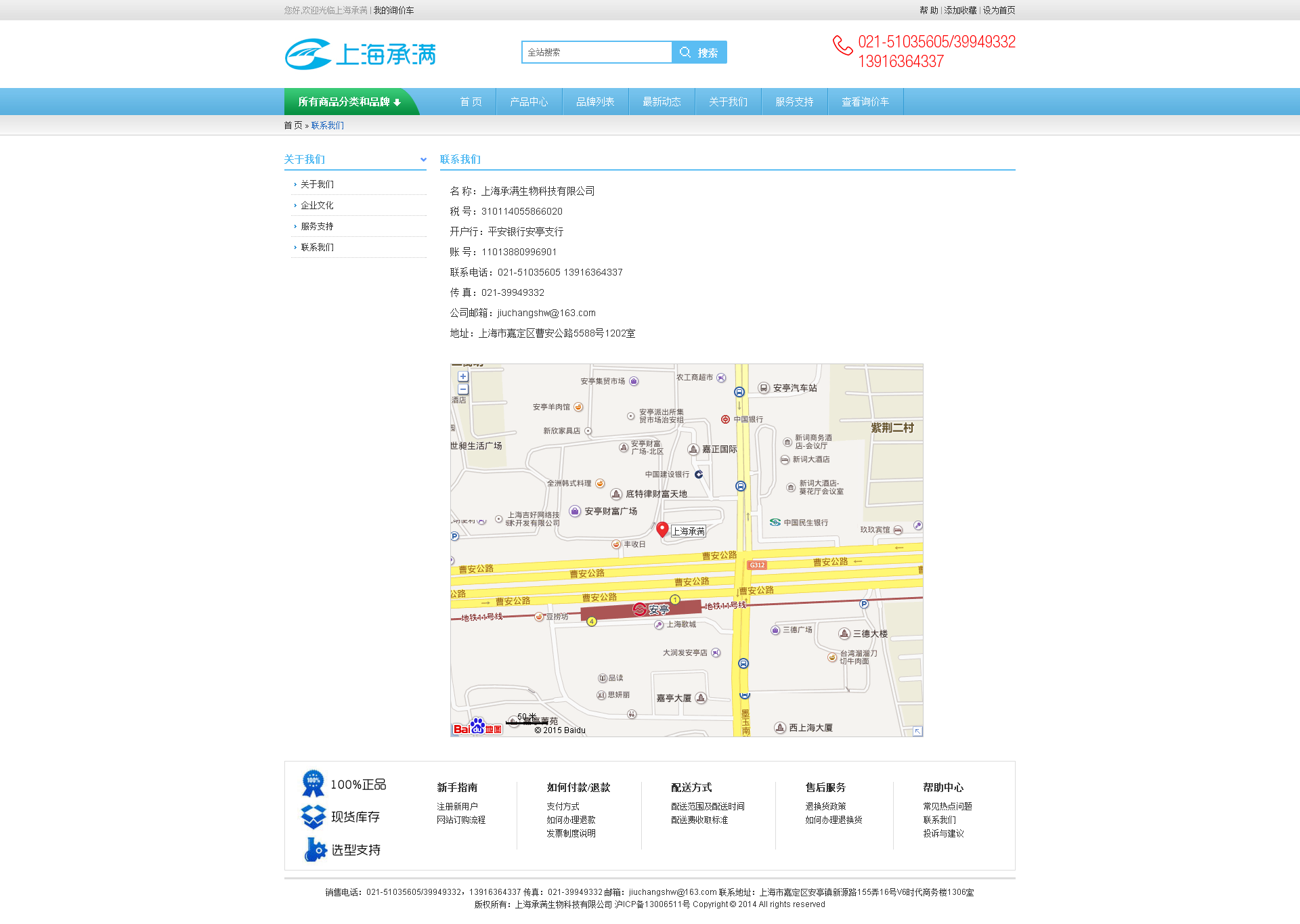Image resolution: width=1300 pixels, height=924 pixels.
Task: Collapse the map overview corner arrow
Action: [x=917, y=731]
